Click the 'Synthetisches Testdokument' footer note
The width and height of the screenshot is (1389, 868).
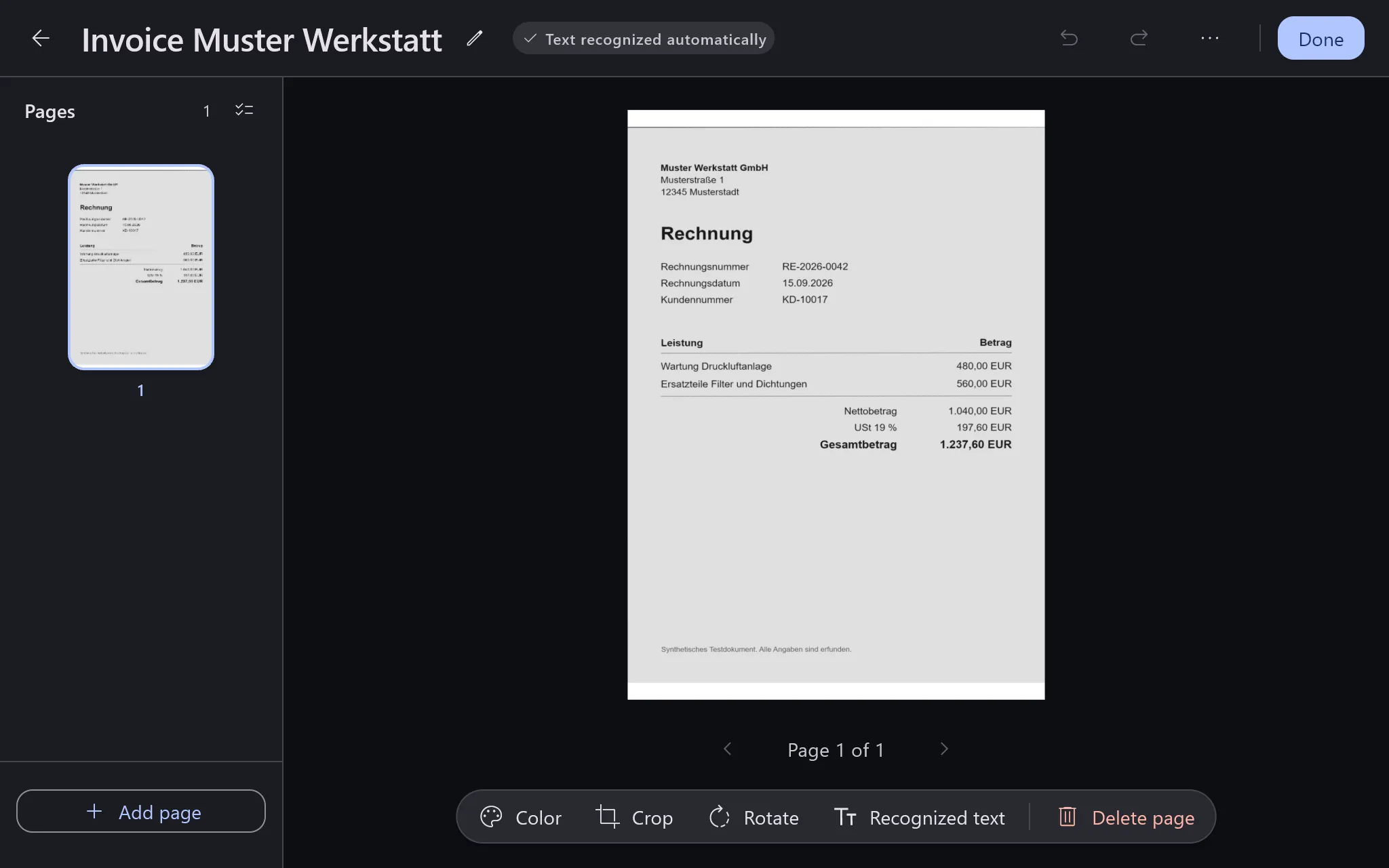click(x=756, y=649)
